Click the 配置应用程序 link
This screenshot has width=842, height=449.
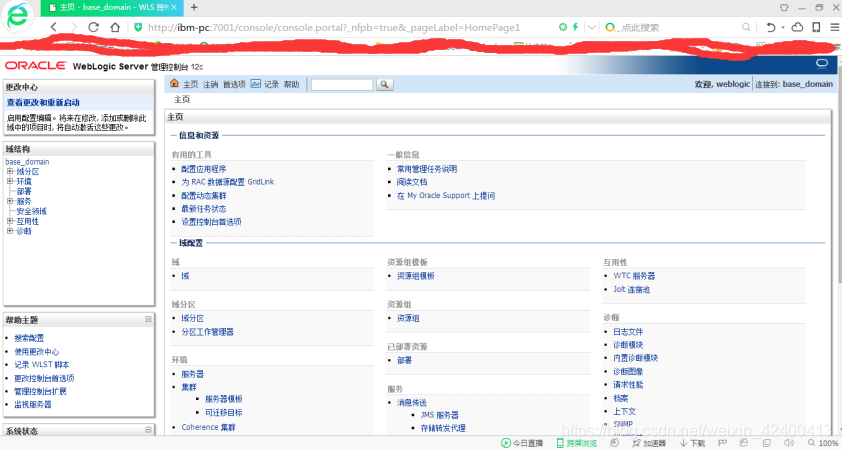tap(204, 169)
